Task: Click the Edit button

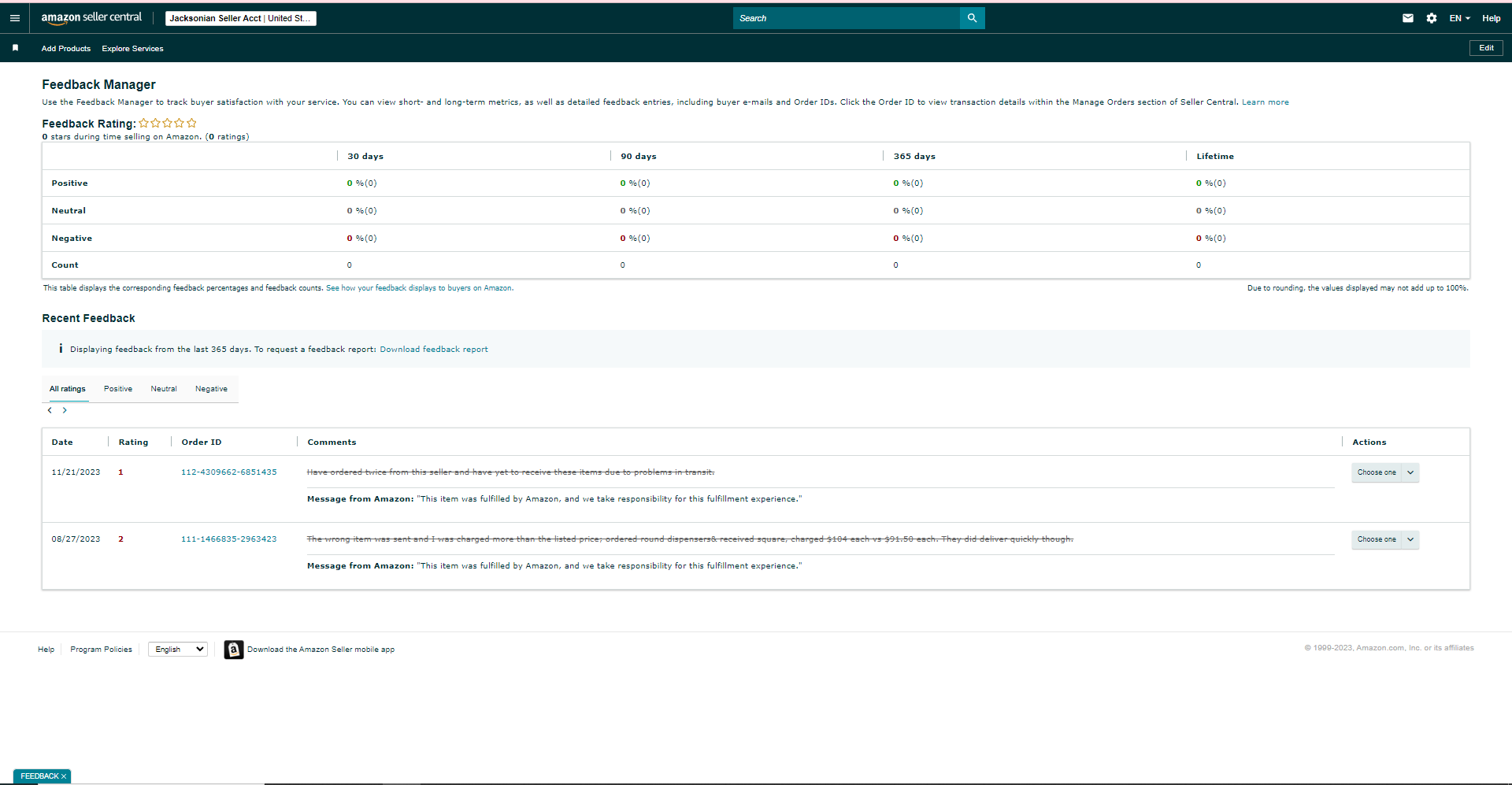Action: tap(1486, 48)
